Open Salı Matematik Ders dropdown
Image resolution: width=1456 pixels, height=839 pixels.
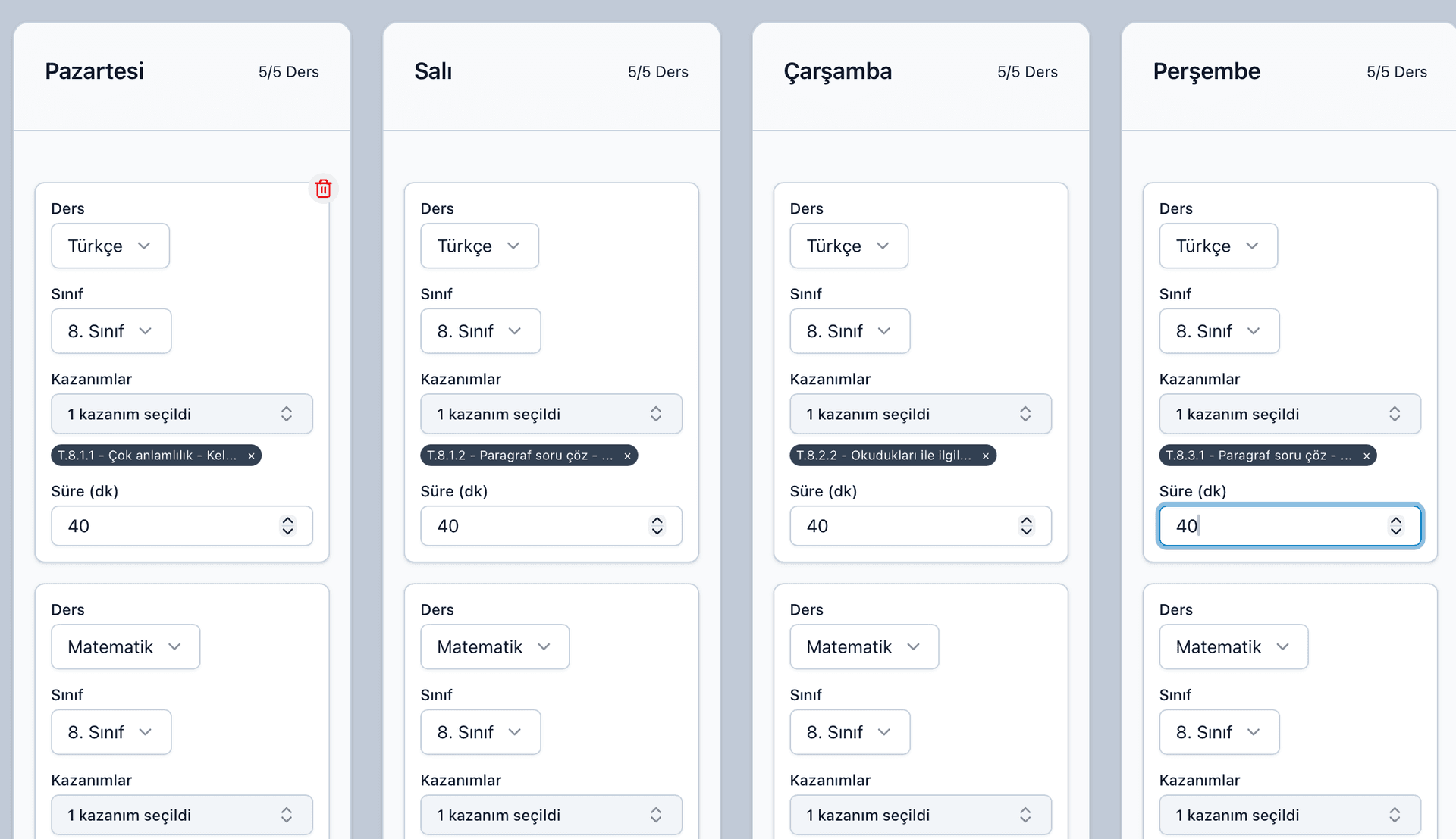click(494, 646)
